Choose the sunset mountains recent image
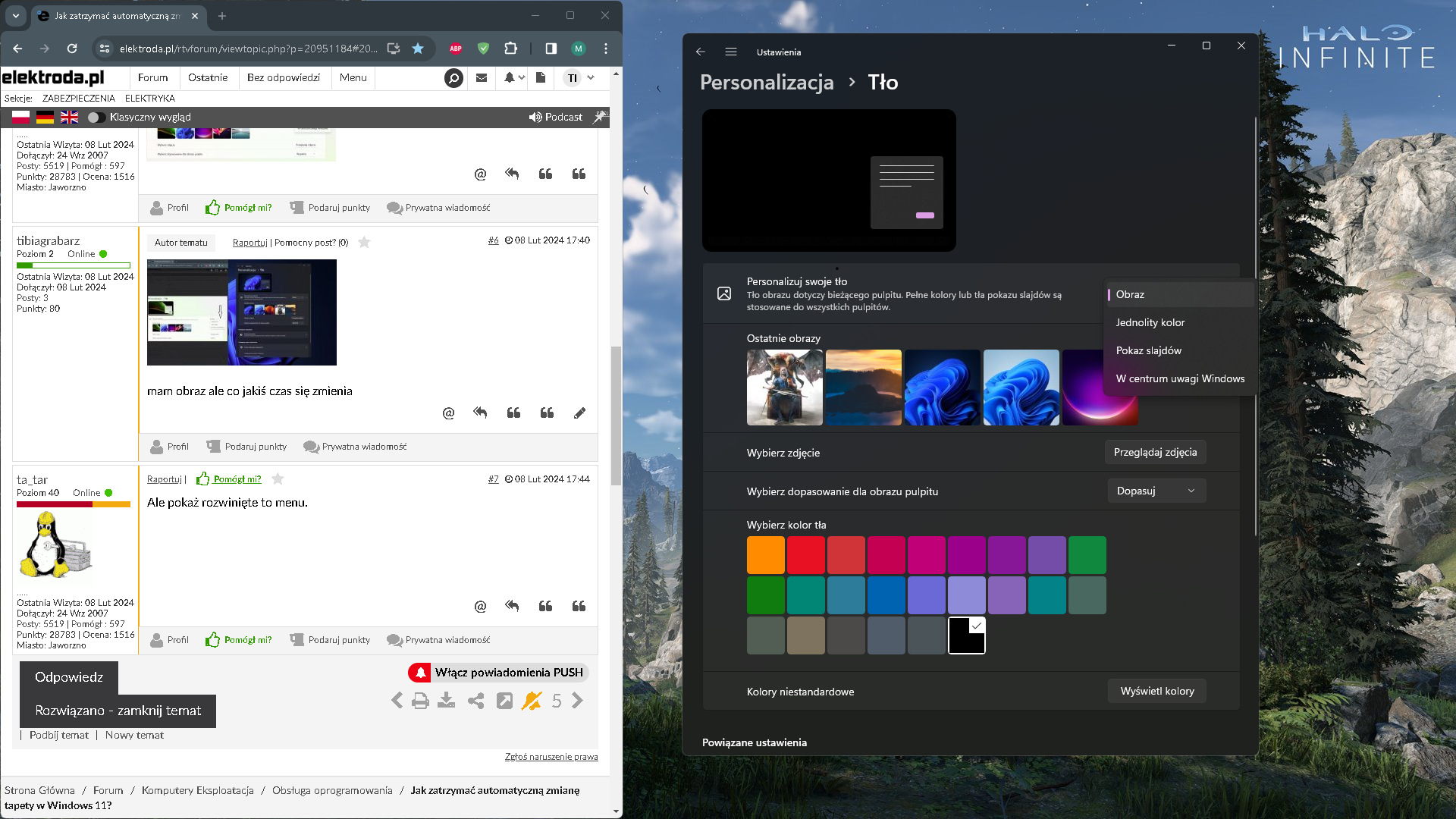The width and height of the screenshot is (1456, 819). click(x=864, y=388)
